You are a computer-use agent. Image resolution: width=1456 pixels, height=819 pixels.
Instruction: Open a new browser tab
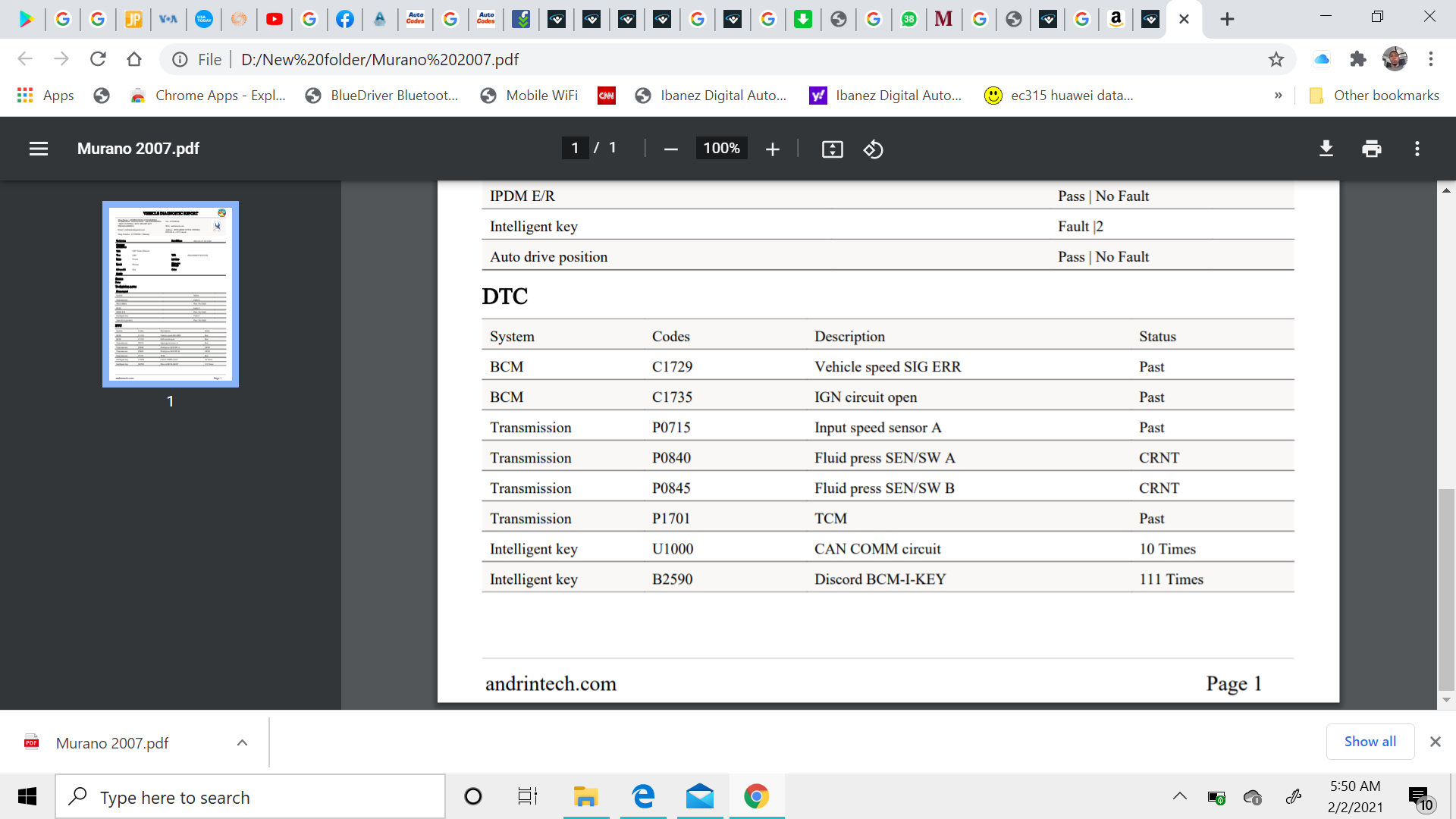1227,19
